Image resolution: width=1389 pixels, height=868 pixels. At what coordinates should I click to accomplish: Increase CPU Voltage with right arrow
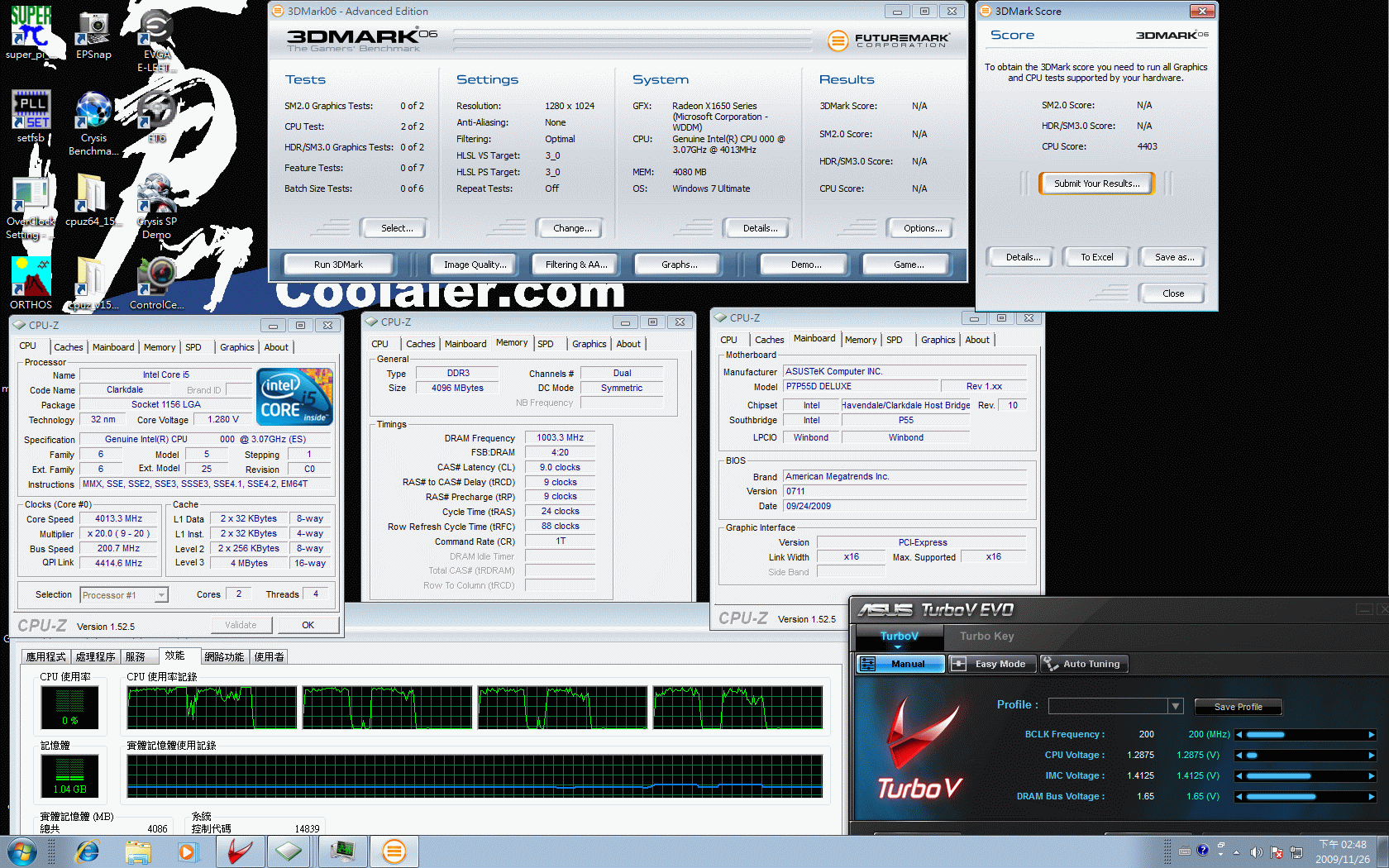(1372, 756)
